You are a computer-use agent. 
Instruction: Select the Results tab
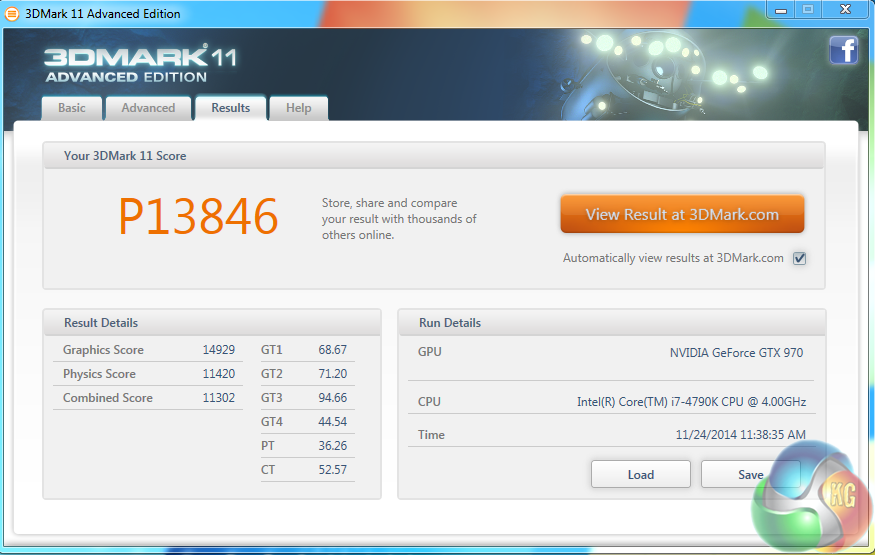coord(230,108)
